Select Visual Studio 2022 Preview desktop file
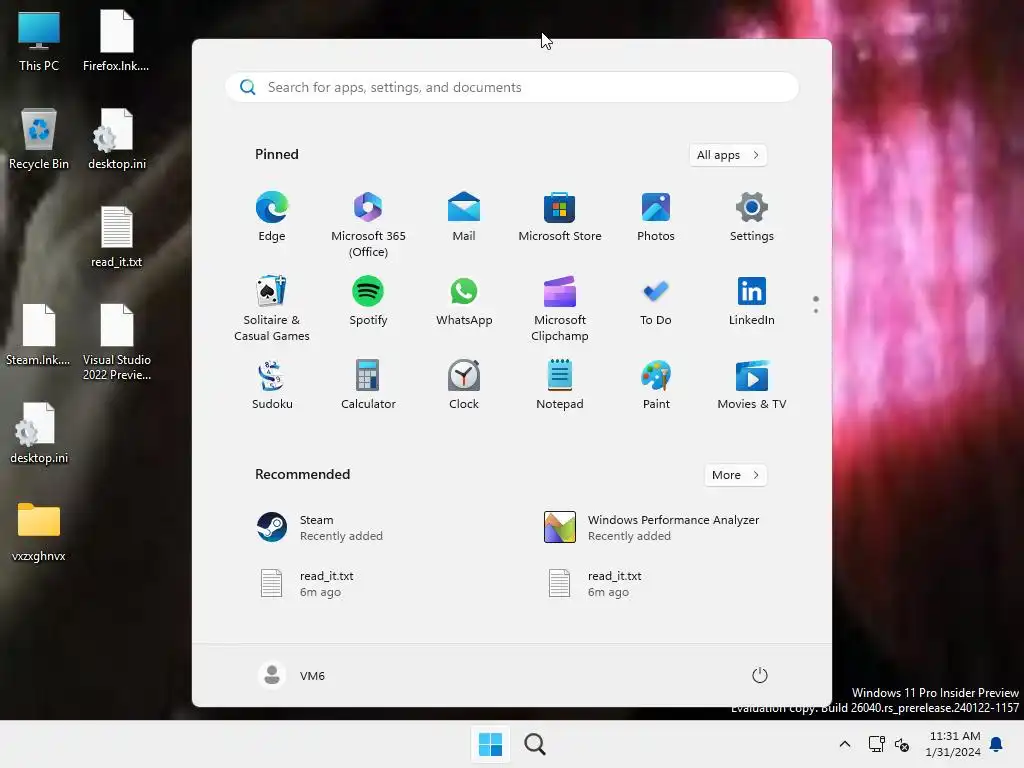The height and width of the screenshot is (768, 1024). click(116, 342)
